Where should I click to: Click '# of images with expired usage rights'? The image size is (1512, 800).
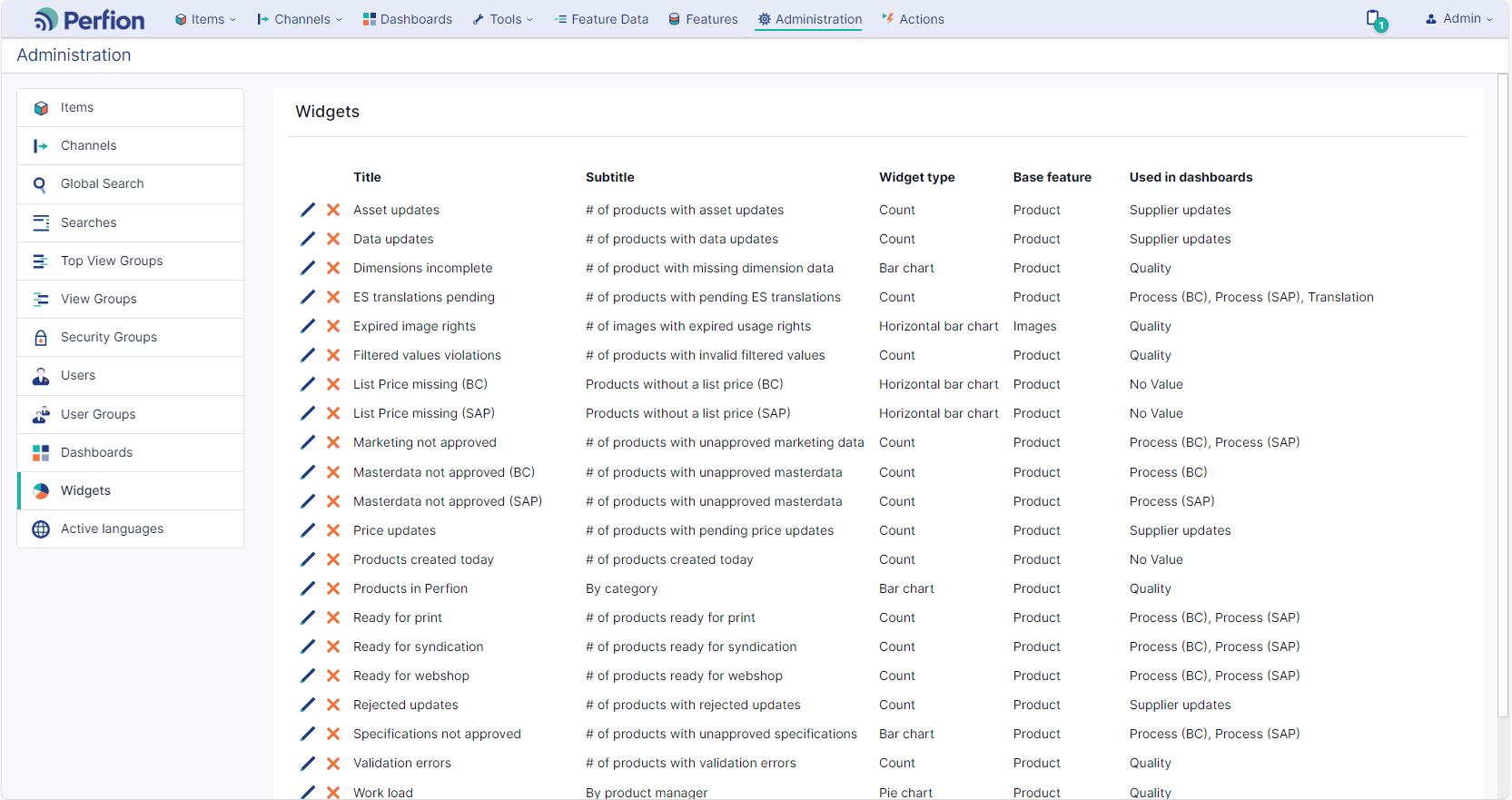click(698, 326)
